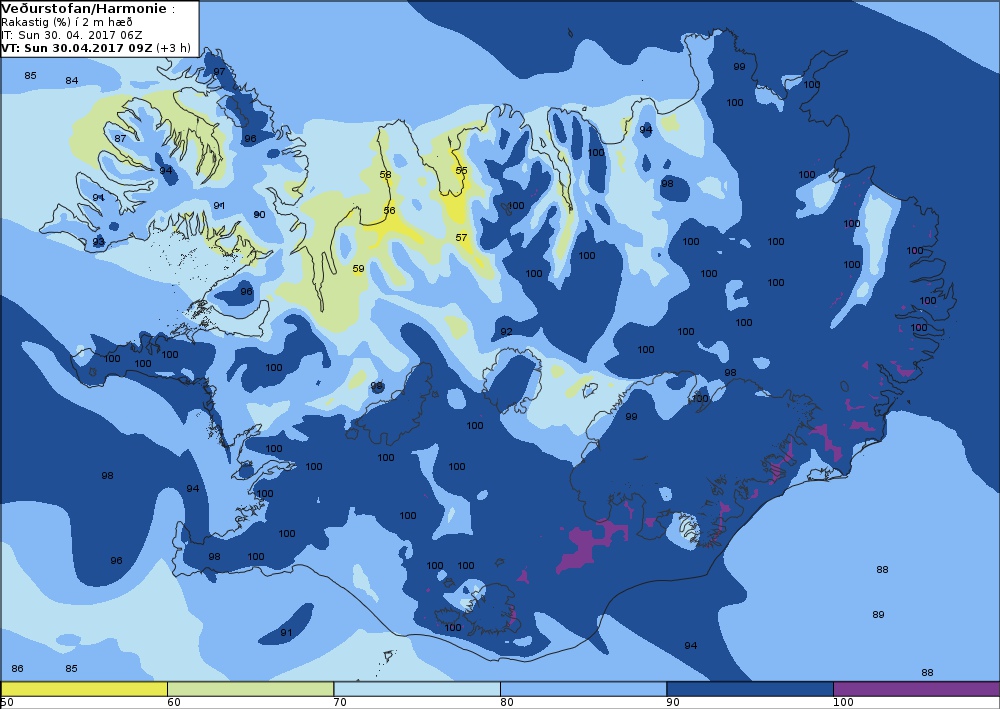Click the legend scale label '90'

click(x=673, y=703)
